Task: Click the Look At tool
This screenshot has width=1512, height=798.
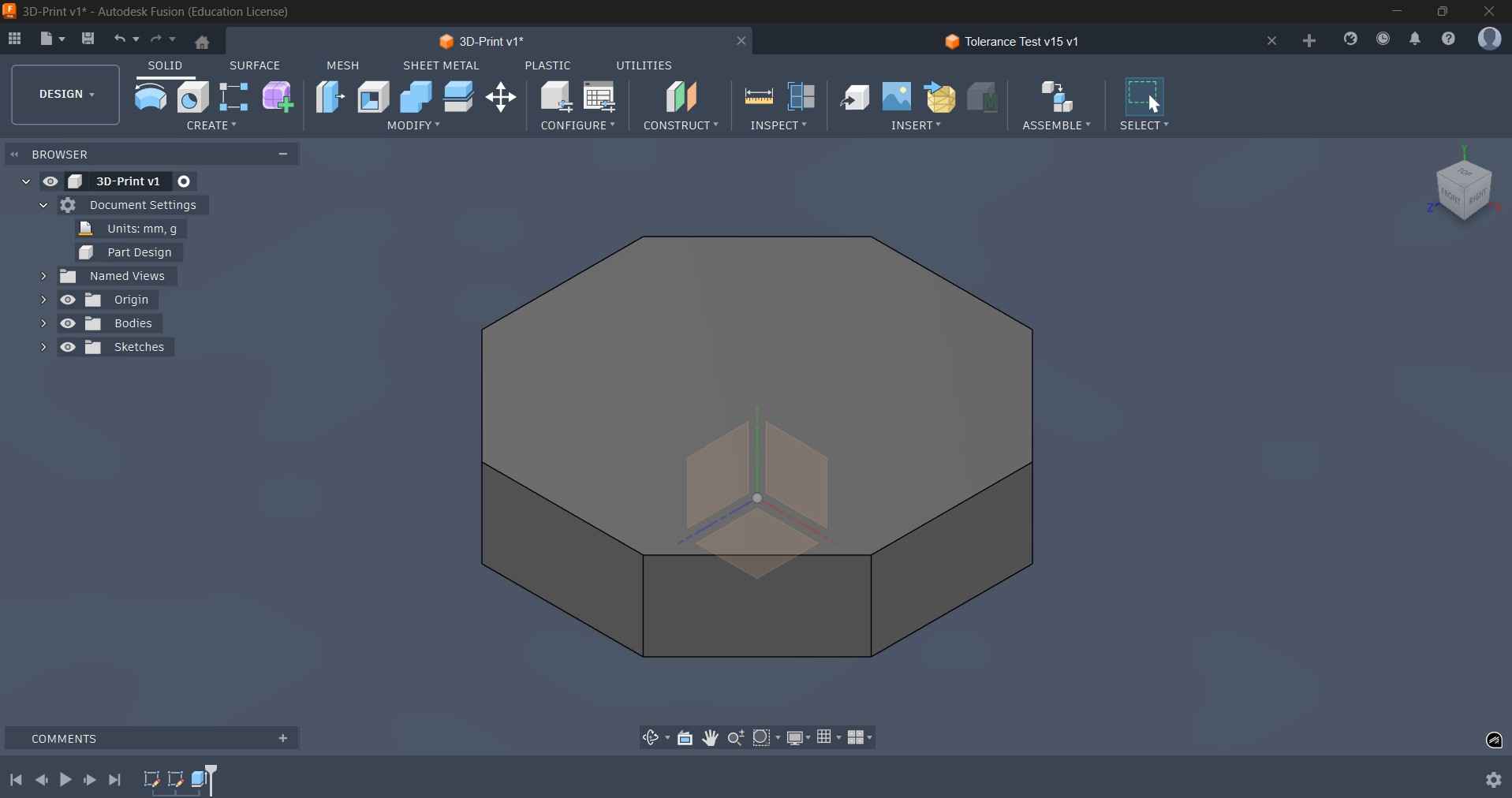Action: (685, 738)
